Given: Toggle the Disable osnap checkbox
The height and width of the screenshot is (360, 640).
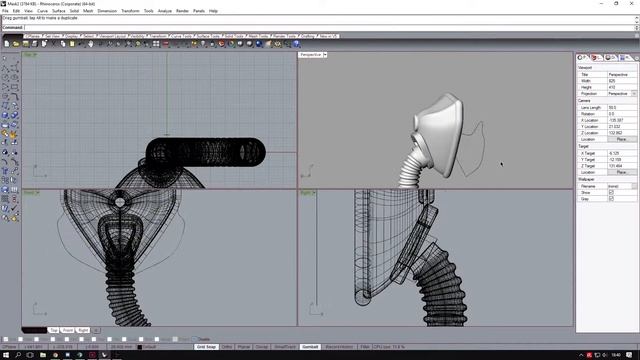Looking at the screenshot, I should click(x=194, y=339).
